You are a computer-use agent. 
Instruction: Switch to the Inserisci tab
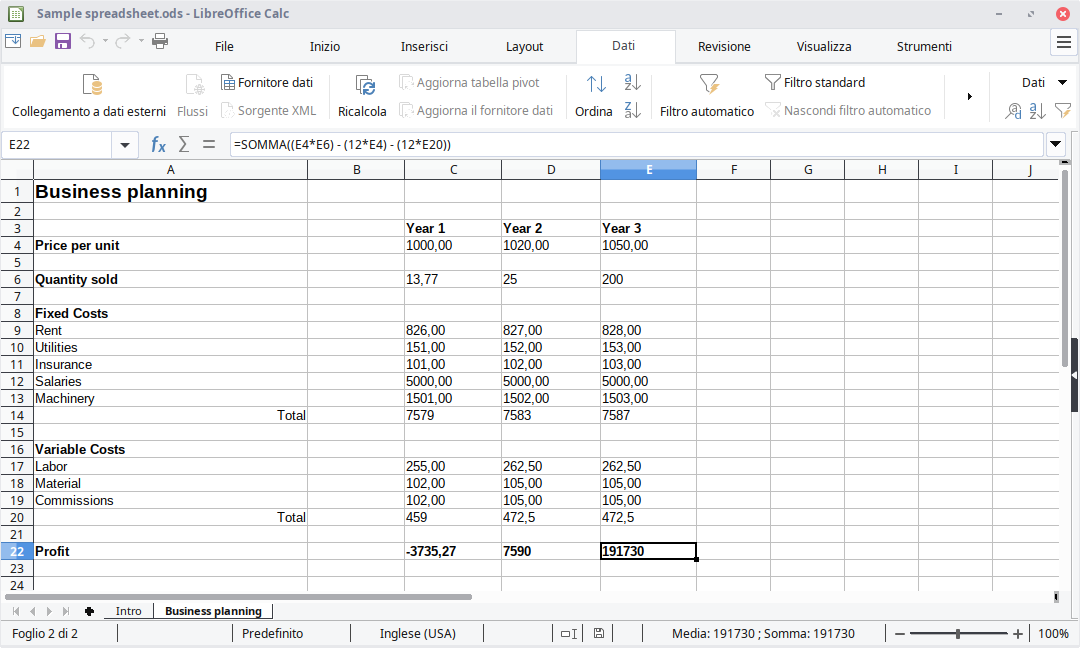[x=424, y=46]
